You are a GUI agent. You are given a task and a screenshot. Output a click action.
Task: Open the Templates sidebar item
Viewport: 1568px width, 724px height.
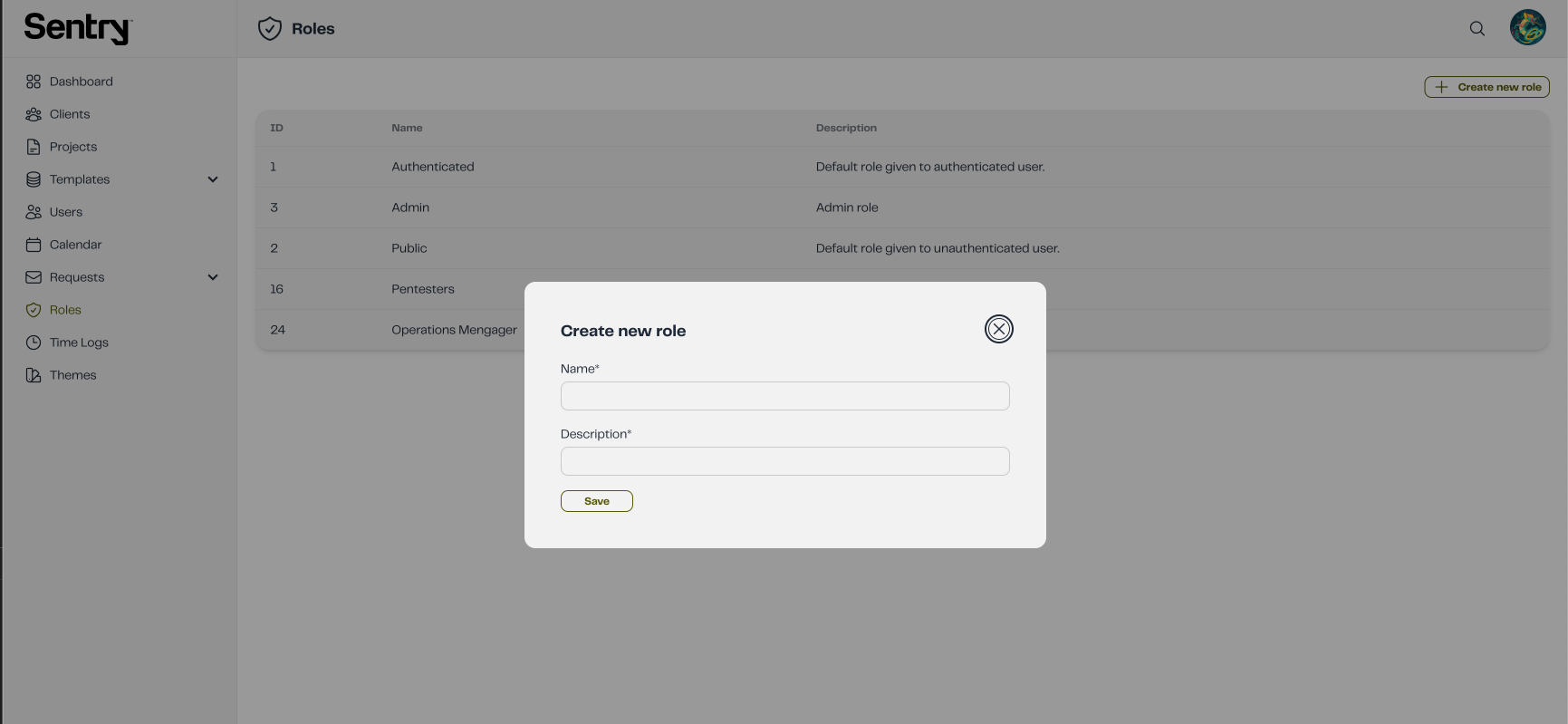click(80, 179)
